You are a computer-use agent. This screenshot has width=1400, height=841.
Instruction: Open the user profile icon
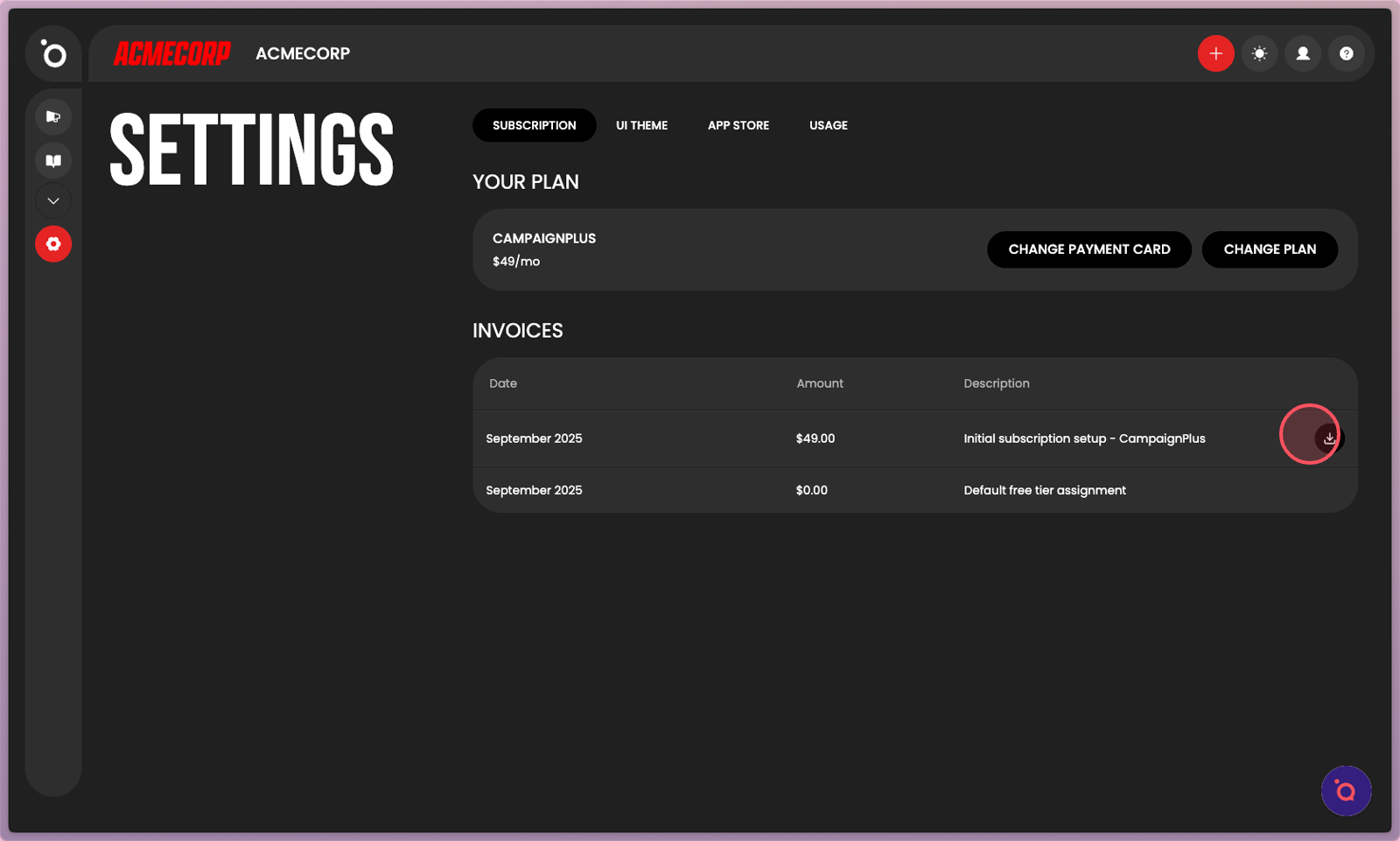tap(1303, 54)
